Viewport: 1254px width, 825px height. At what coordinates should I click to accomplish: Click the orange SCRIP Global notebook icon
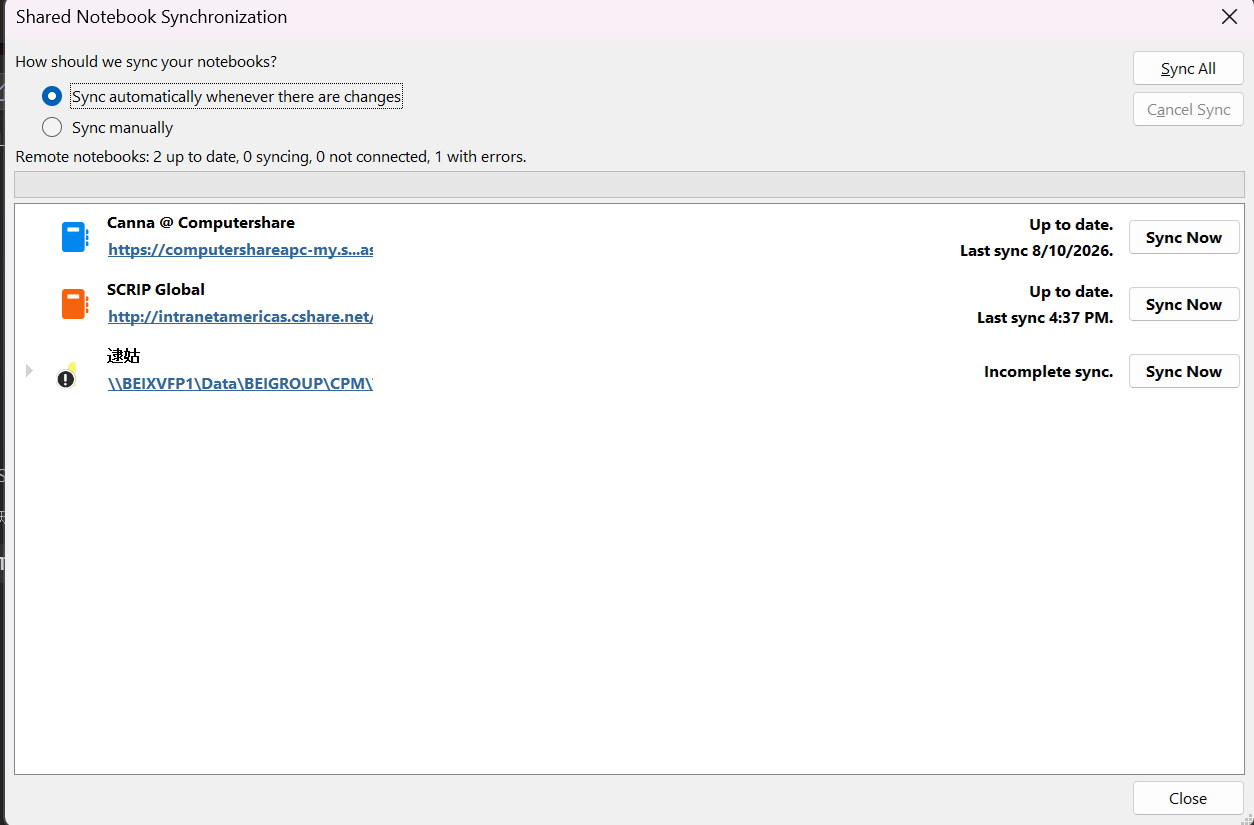click(x=75, y=304)
